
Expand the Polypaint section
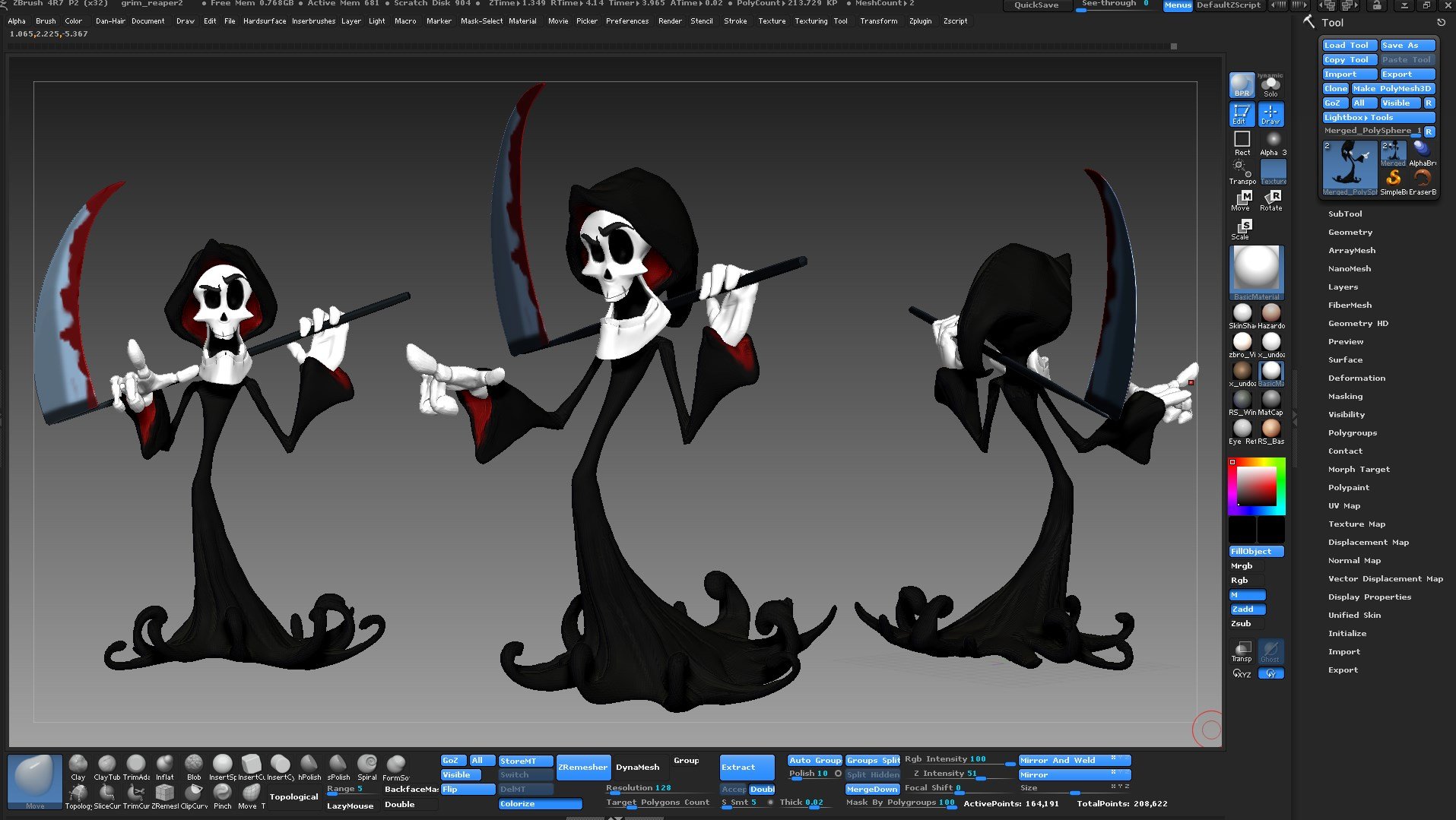pos(1348,487)
